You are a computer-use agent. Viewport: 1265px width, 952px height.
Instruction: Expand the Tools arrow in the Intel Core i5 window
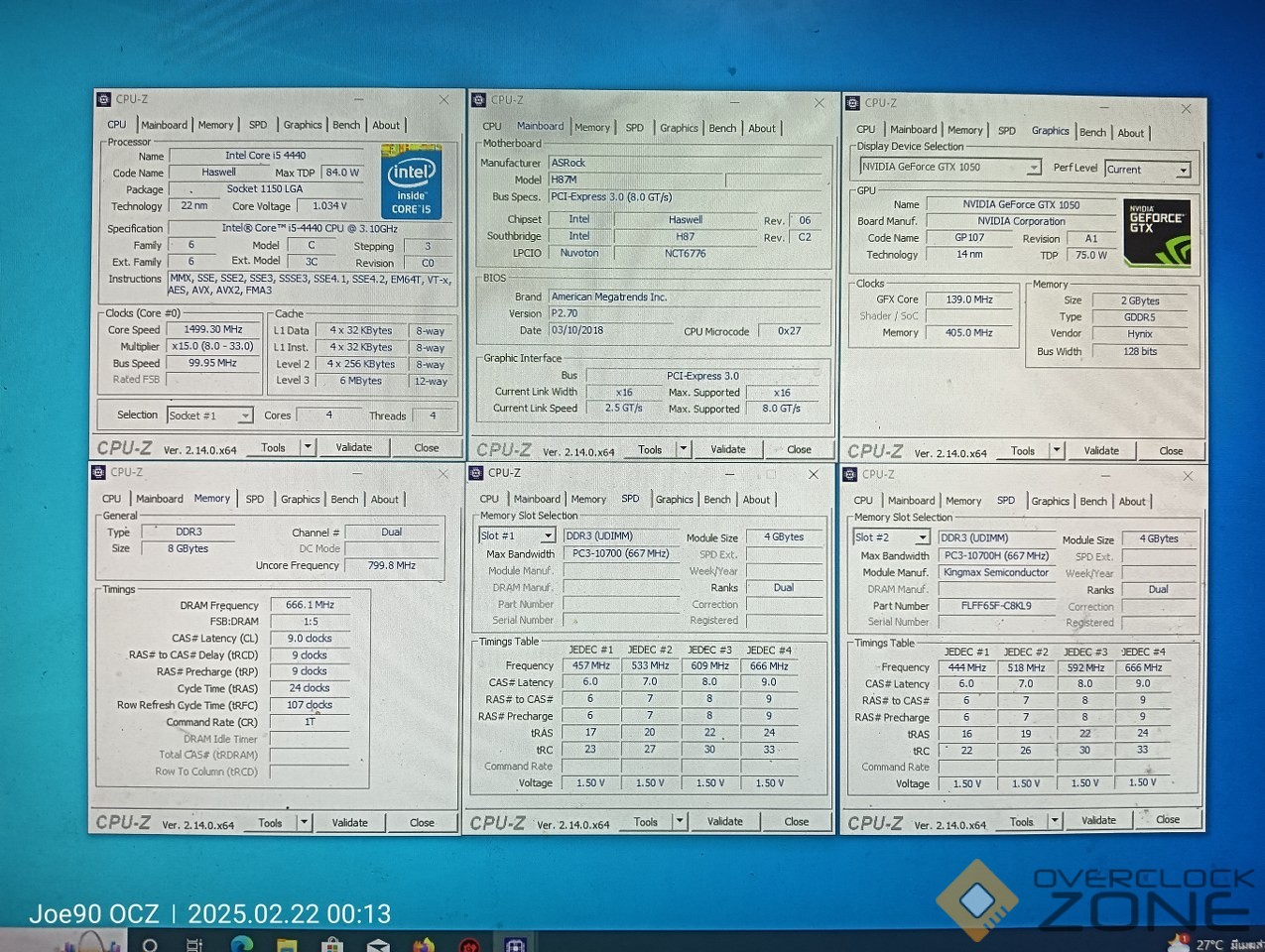tap(308, 447)
